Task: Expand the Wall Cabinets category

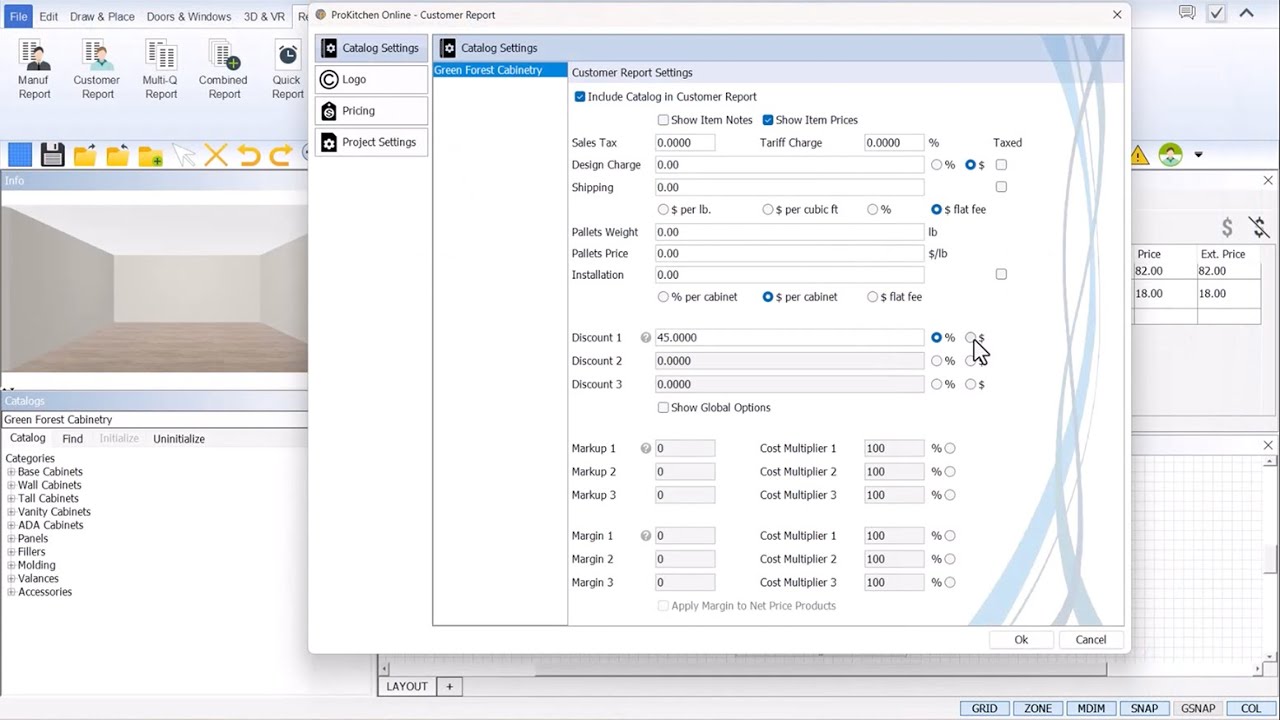Action: click(x=11, y=485)
